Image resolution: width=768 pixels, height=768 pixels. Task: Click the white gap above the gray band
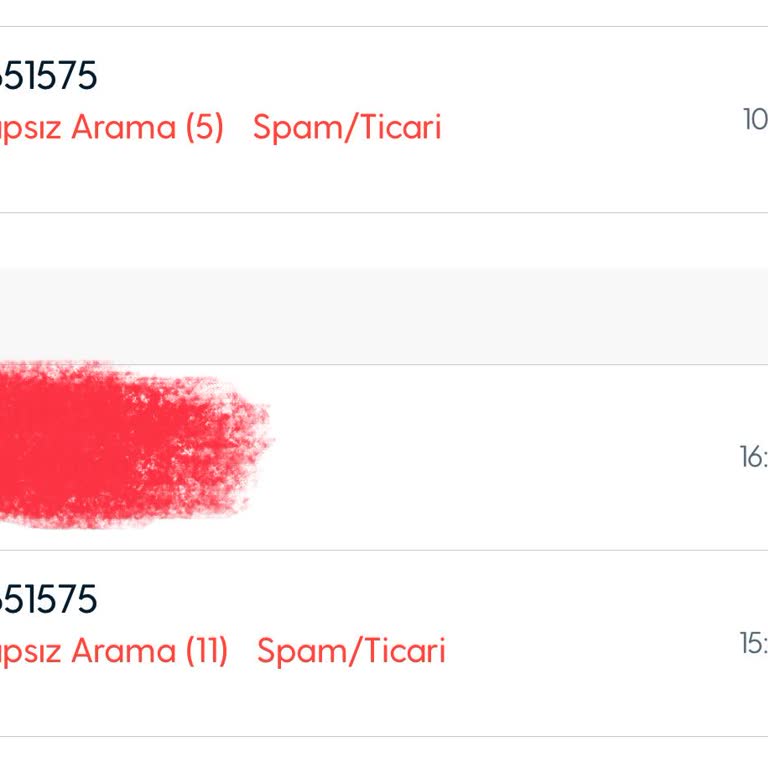point(384,240)
